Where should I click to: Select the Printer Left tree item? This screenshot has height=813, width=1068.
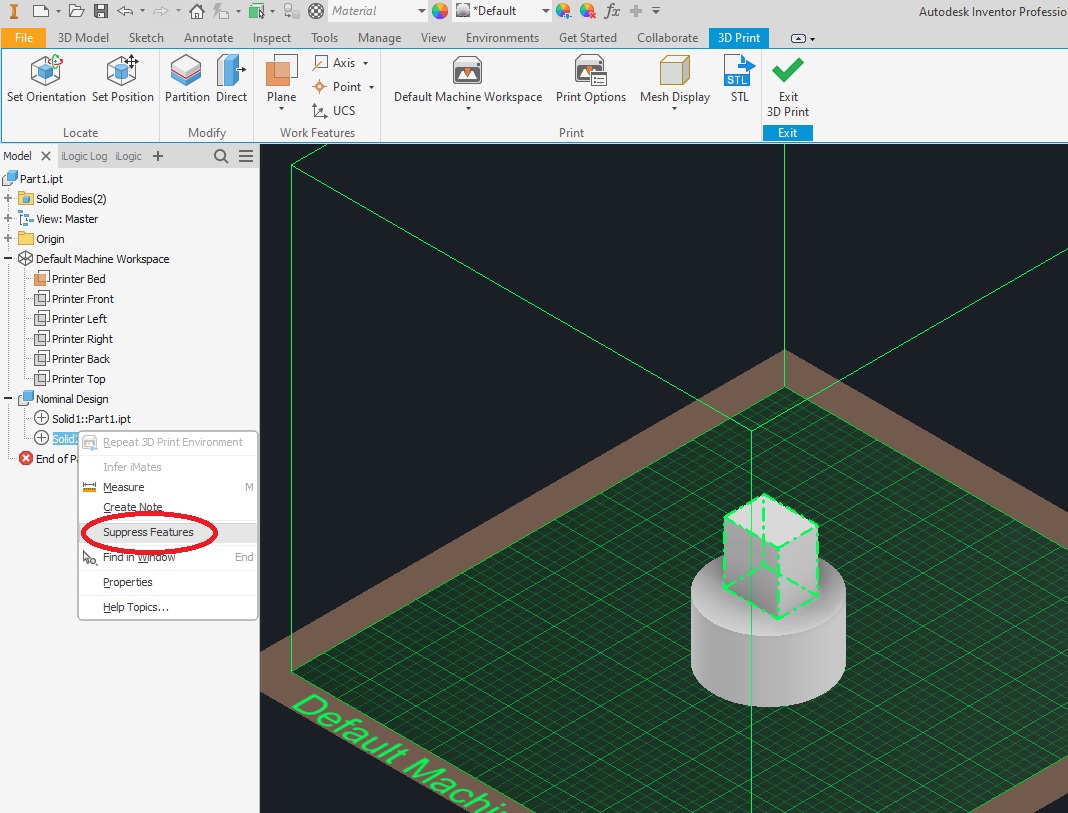click(x=79, y=319)
